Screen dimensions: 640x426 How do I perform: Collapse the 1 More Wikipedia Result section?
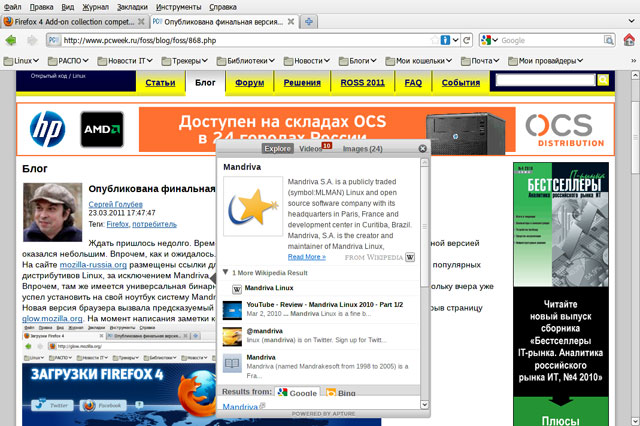[x=226, y=272]
